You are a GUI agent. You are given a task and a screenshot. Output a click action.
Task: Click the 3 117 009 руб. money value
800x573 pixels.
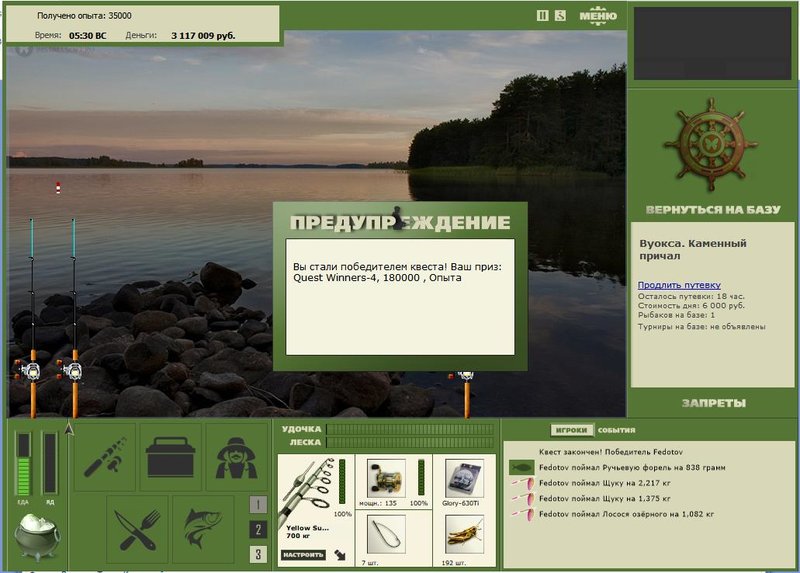[x=203, y=36]
